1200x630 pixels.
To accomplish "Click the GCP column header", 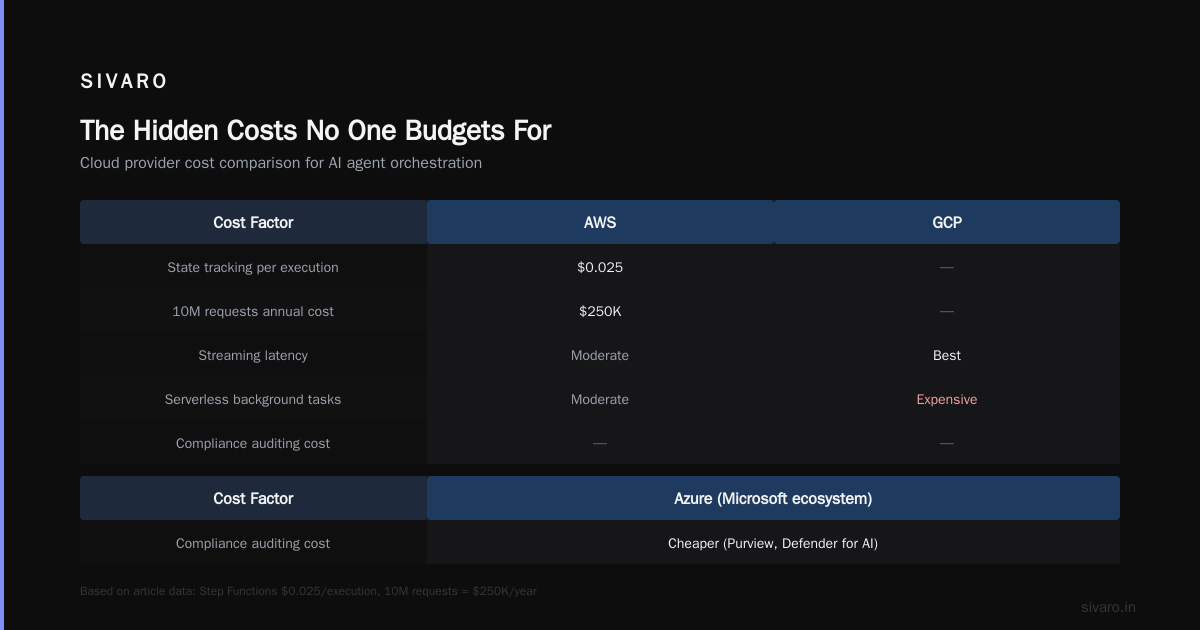I will (946, 222).
